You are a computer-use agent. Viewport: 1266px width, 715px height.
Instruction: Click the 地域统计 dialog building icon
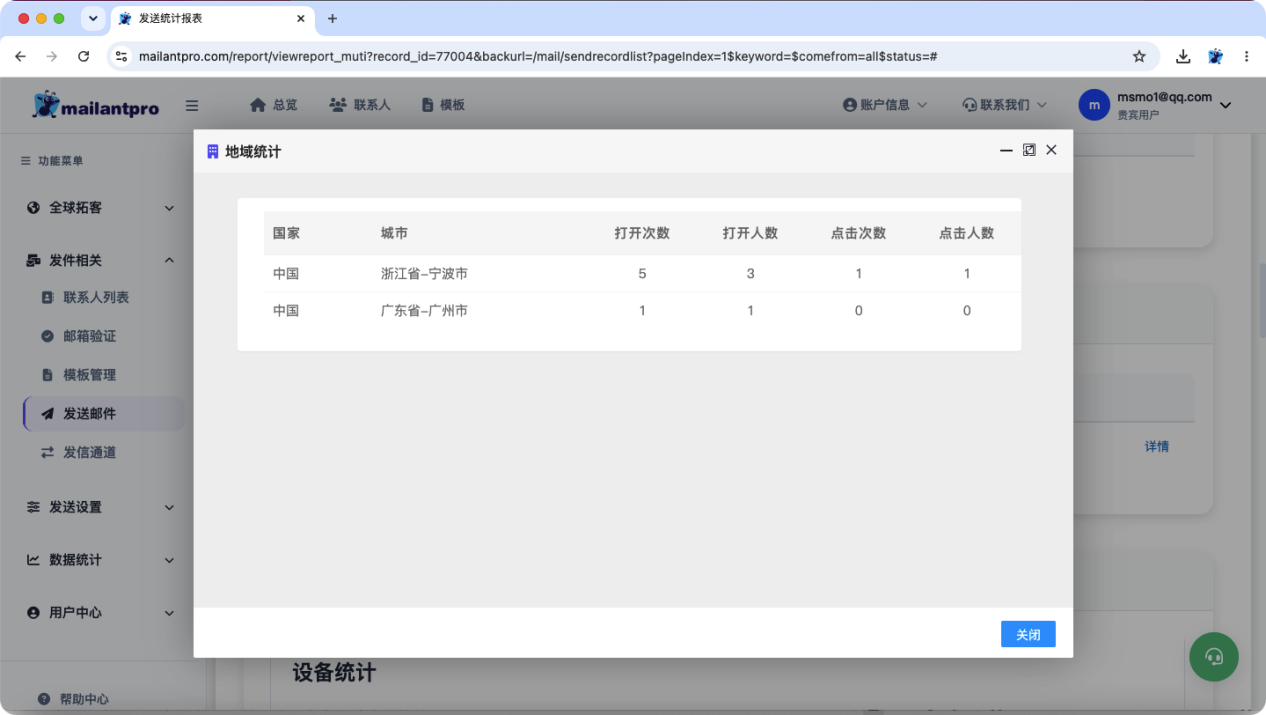tap(212, 151)
